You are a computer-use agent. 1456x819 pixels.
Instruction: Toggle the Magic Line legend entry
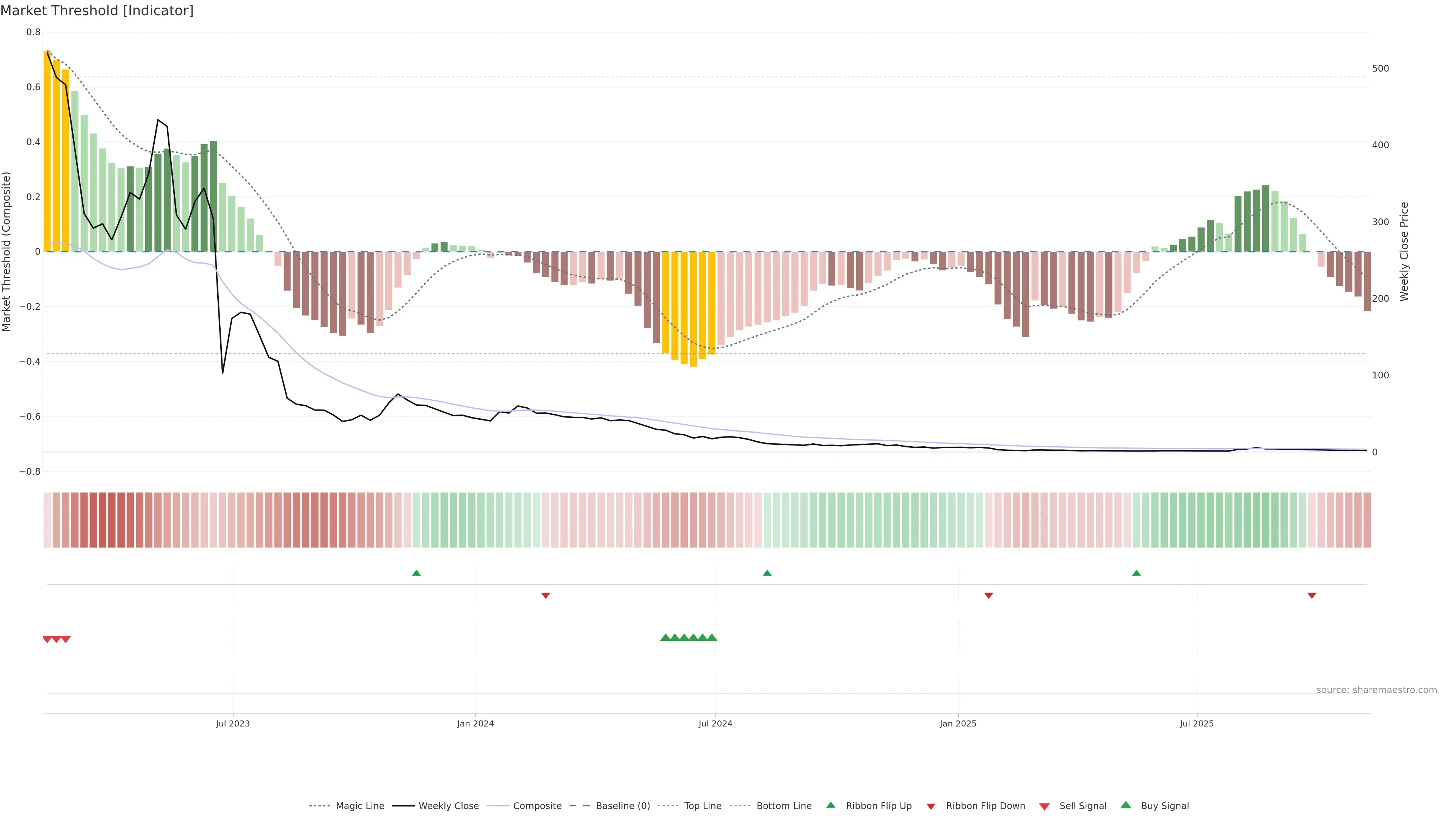pos(359,806)
